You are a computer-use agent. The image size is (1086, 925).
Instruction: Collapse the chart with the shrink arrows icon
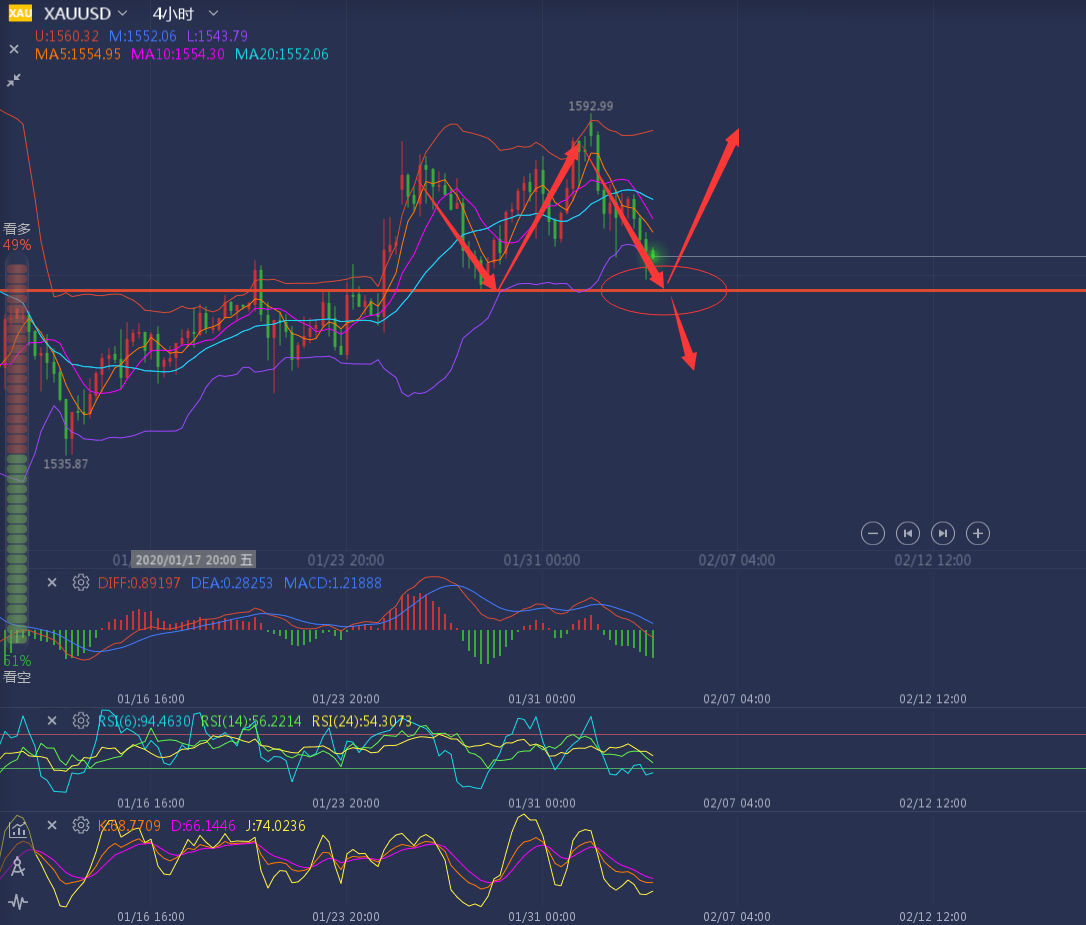point(15,80)
